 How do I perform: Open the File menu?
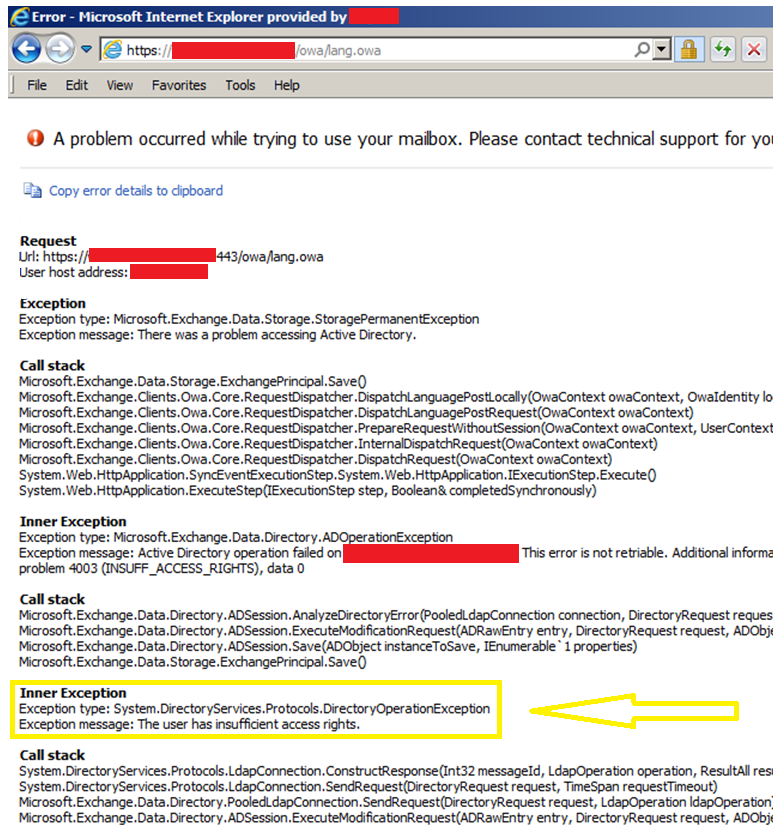pyautogui.click(x=37, y=85)
